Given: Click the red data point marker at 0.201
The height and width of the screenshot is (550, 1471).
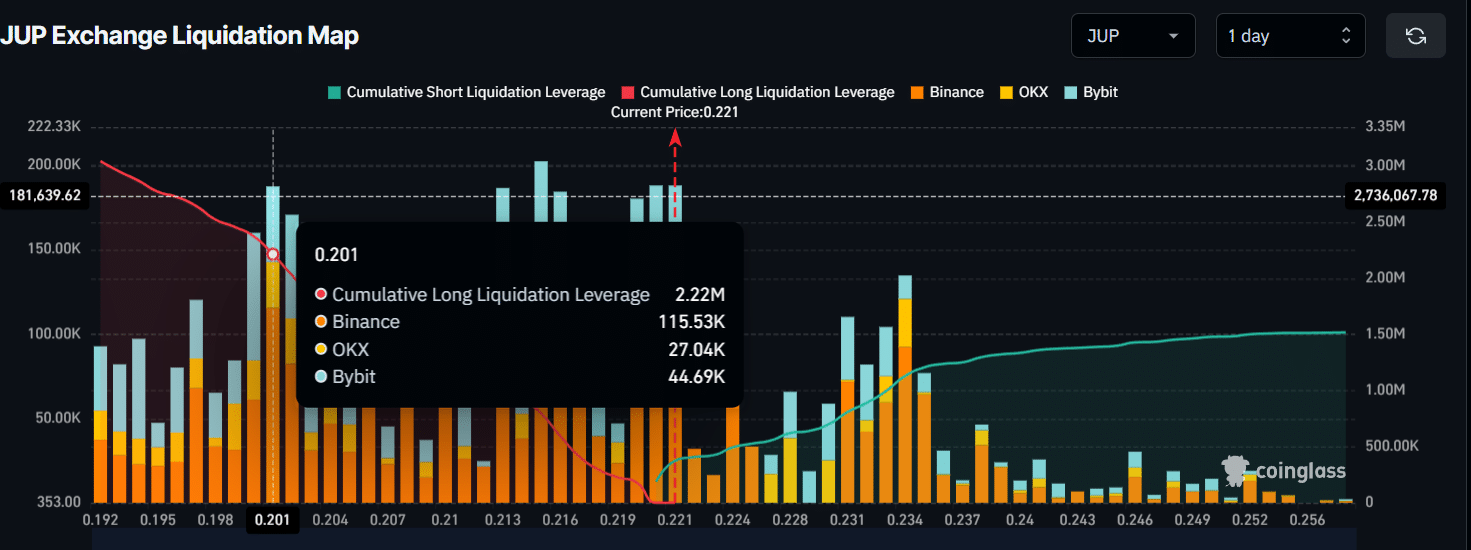Looking at the screenshot, I should pyautogui.click(x=272, y=254).
